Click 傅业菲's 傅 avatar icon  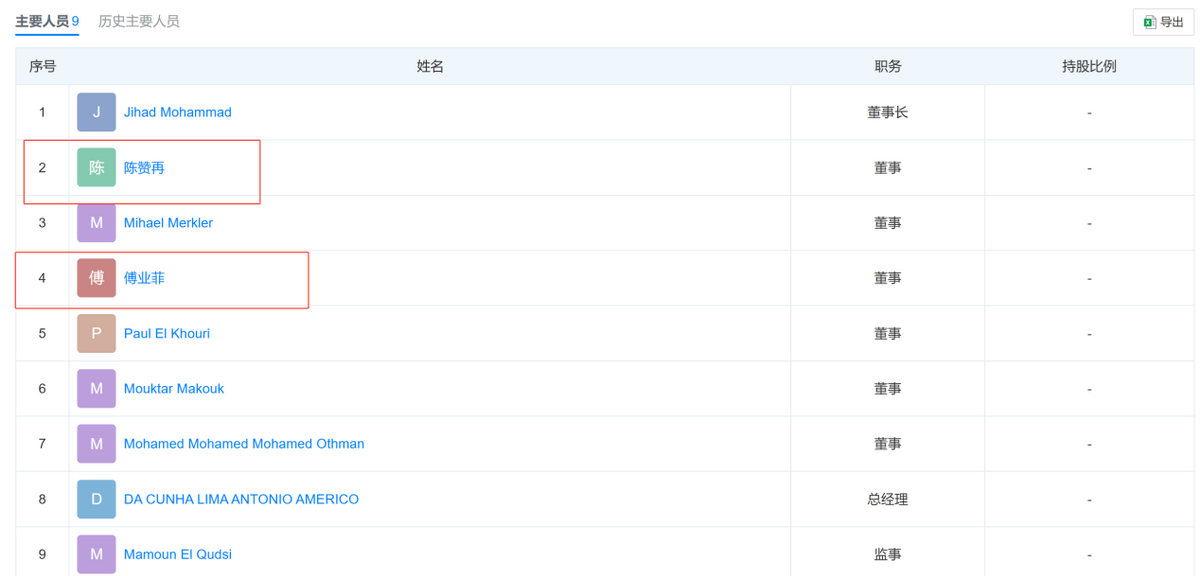(96, 278)
